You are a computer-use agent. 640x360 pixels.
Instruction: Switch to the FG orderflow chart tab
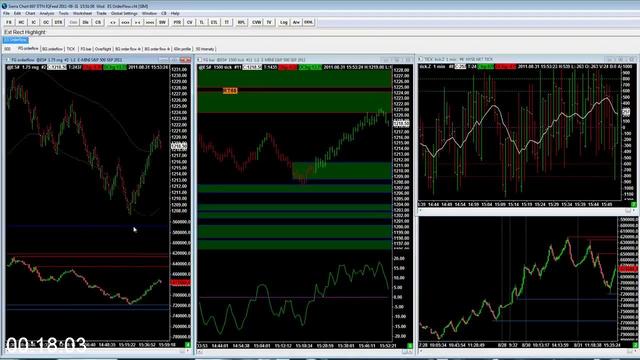pos(28,49)
